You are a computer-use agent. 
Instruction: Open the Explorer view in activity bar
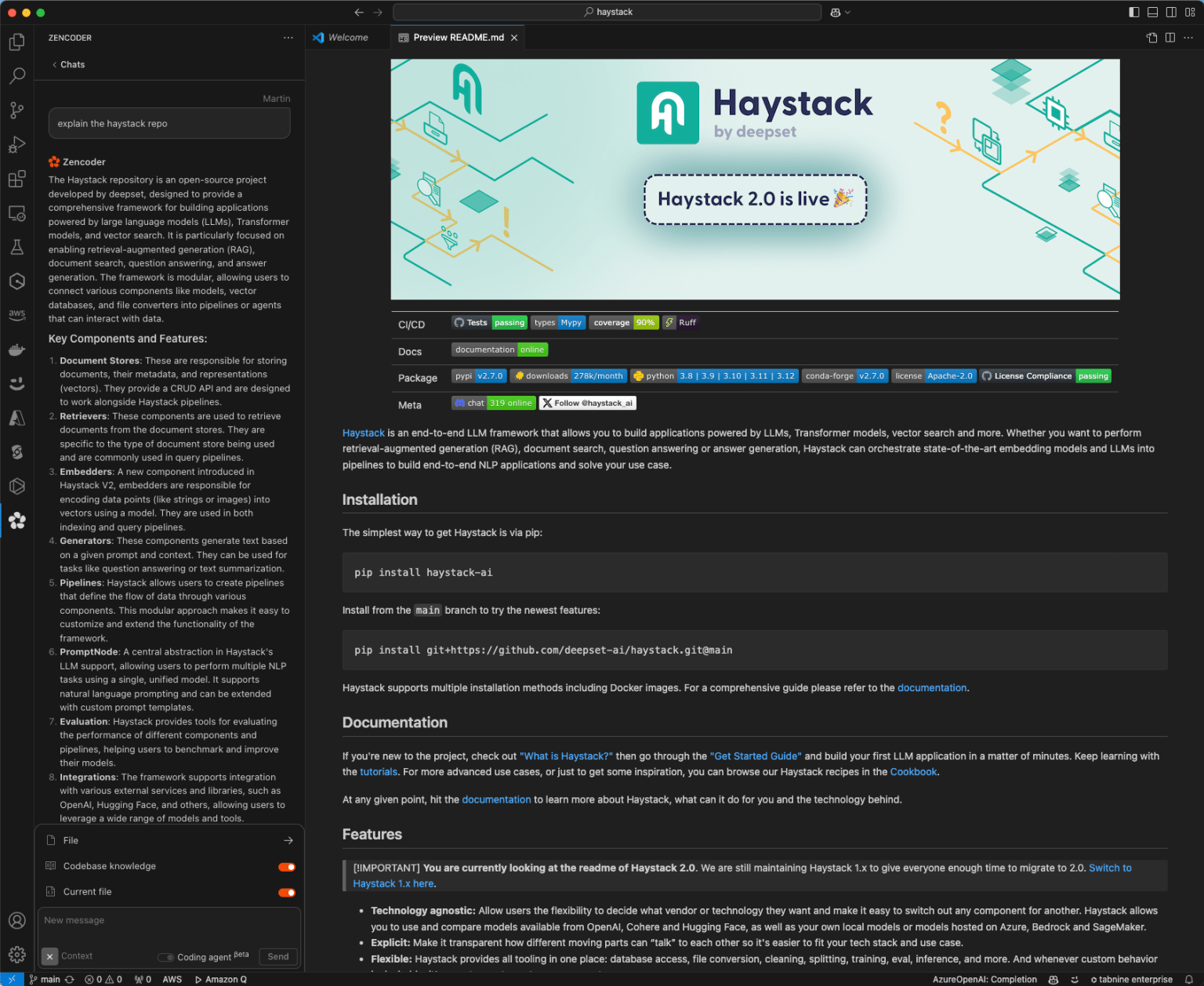coord(16,42)
